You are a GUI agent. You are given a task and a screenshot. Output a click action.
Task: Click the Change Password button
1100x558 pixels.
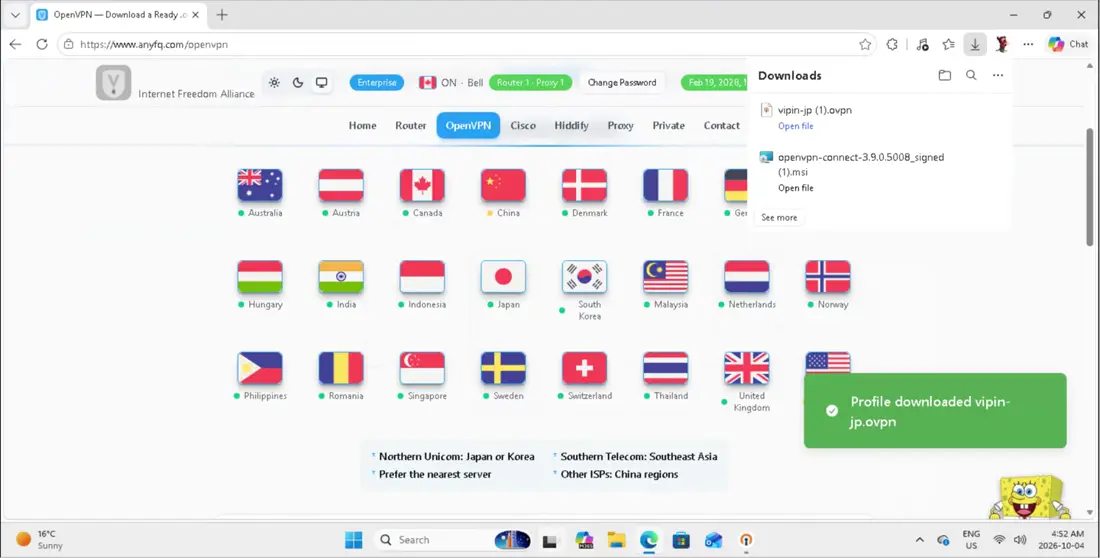[x=622, y=83]
